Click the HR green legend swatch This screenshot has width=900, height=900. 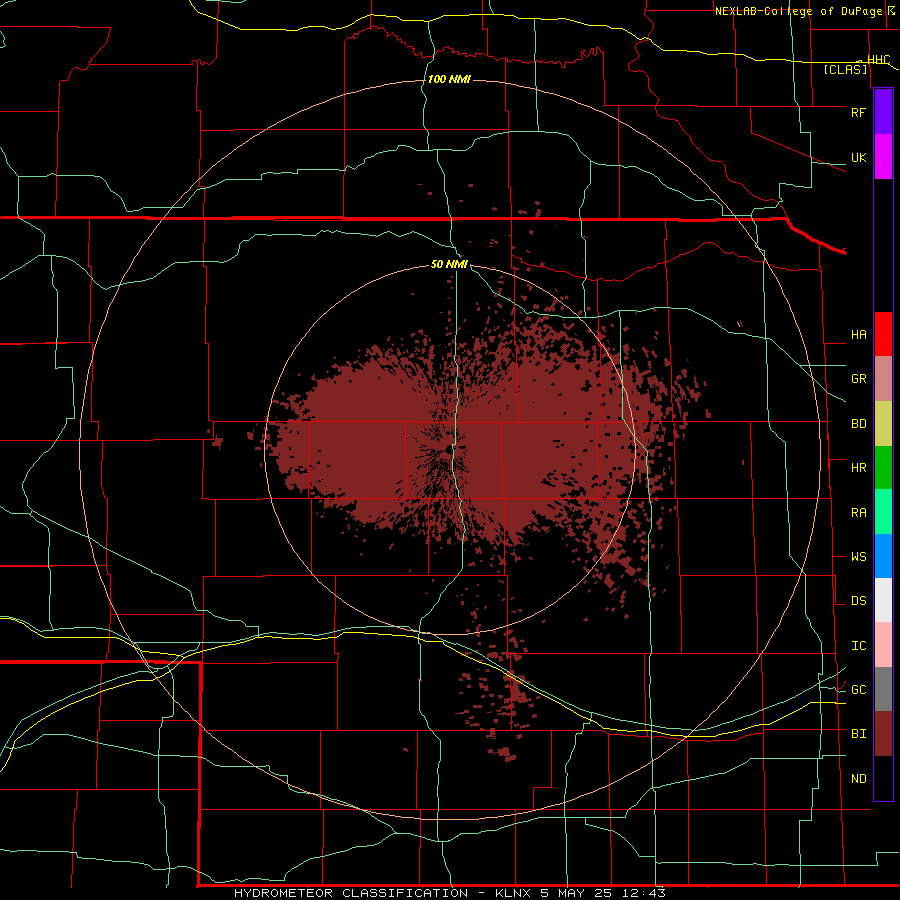tap(883, 468)
